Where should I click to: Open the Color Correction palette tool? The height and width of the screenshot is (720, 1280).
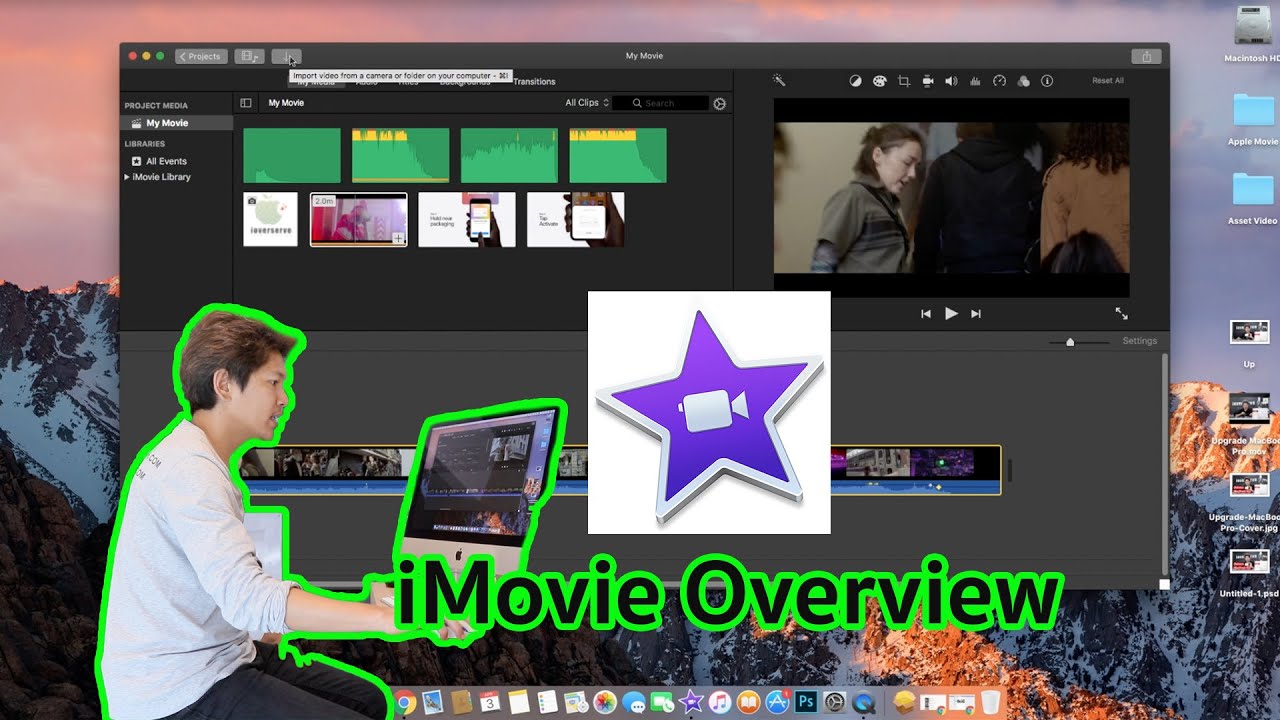880,81
